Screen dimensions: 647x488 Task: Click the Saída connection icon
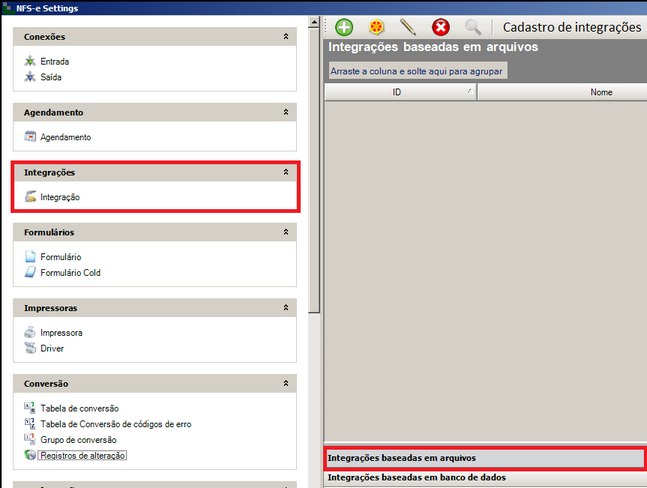click(x=30, y=77)
